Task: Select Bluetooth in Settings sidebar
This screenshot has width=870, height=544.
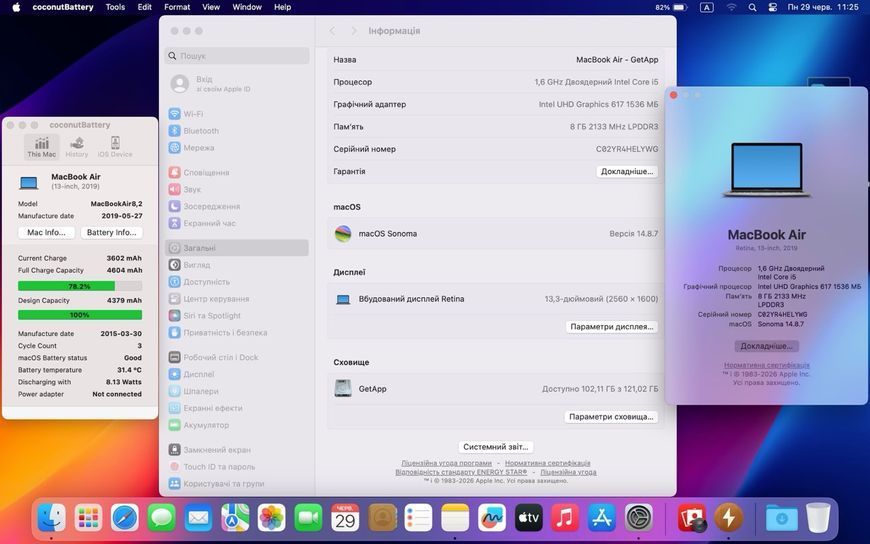Action: tap(237, 131)
